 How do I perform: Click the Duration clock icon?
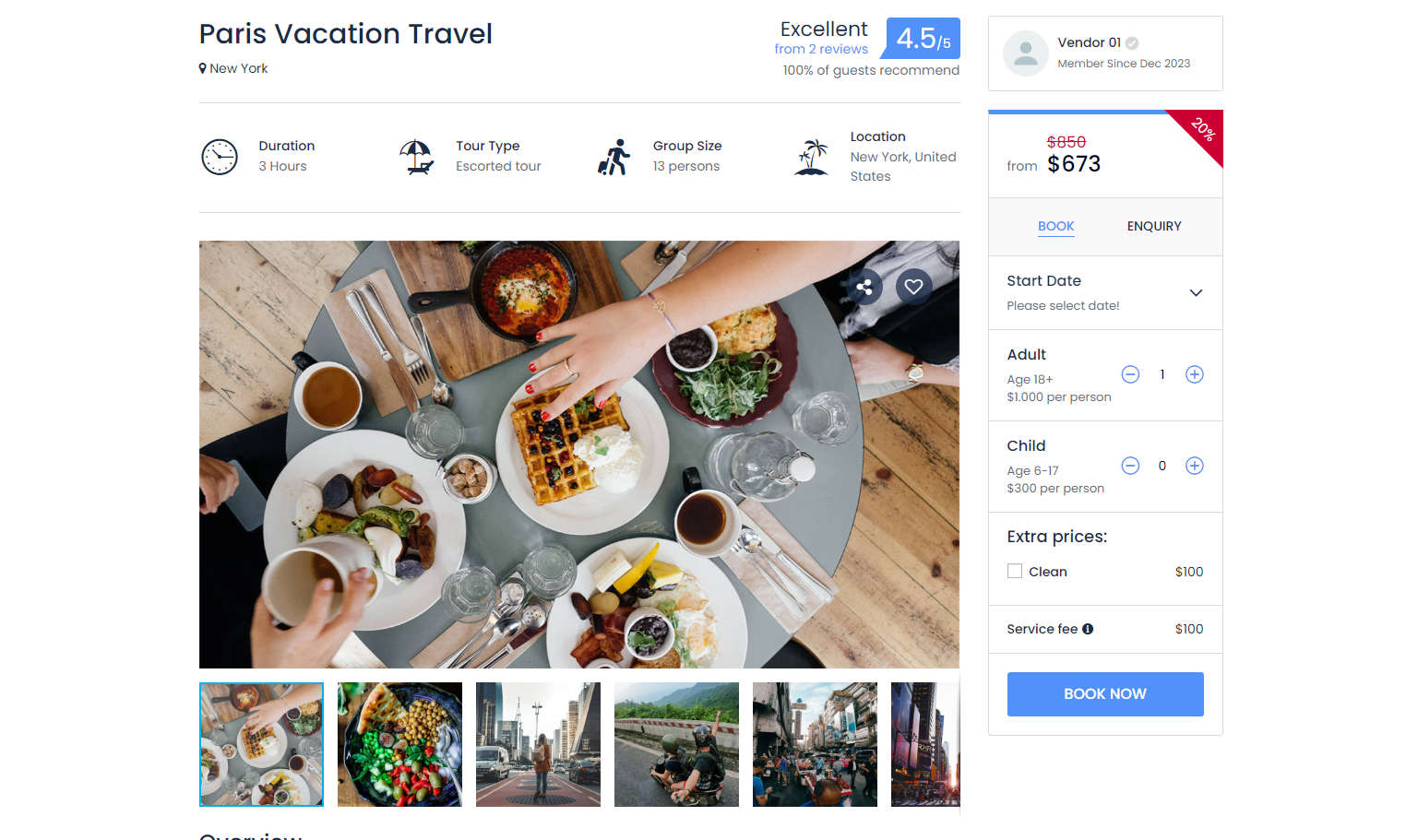220,157
